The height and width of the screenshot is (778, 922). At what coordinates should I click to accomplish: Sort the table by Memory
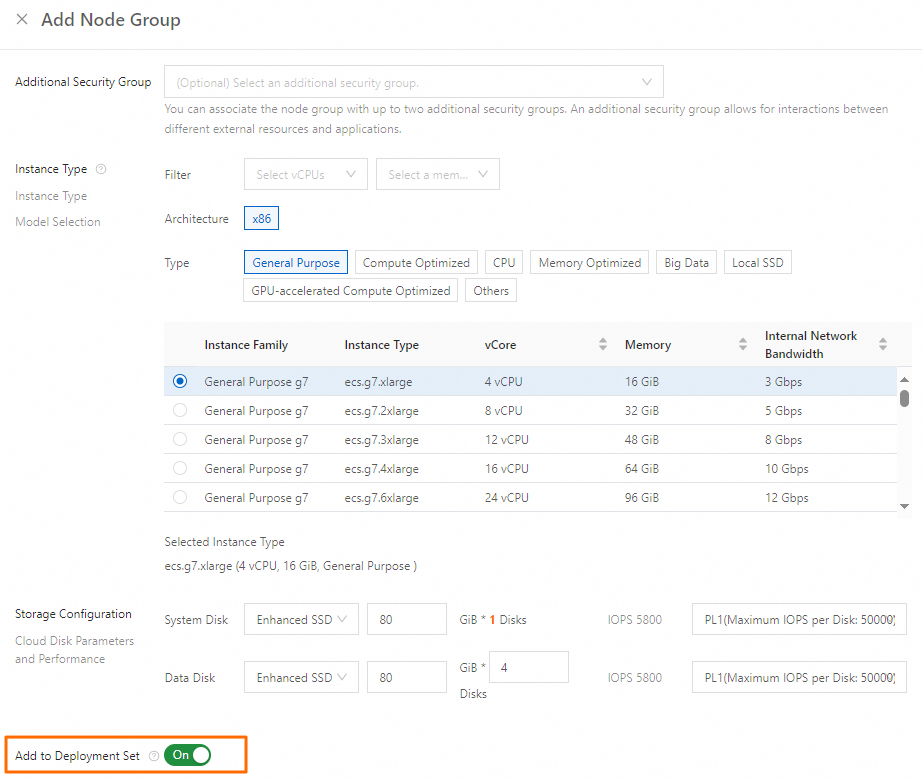point(743,345)
